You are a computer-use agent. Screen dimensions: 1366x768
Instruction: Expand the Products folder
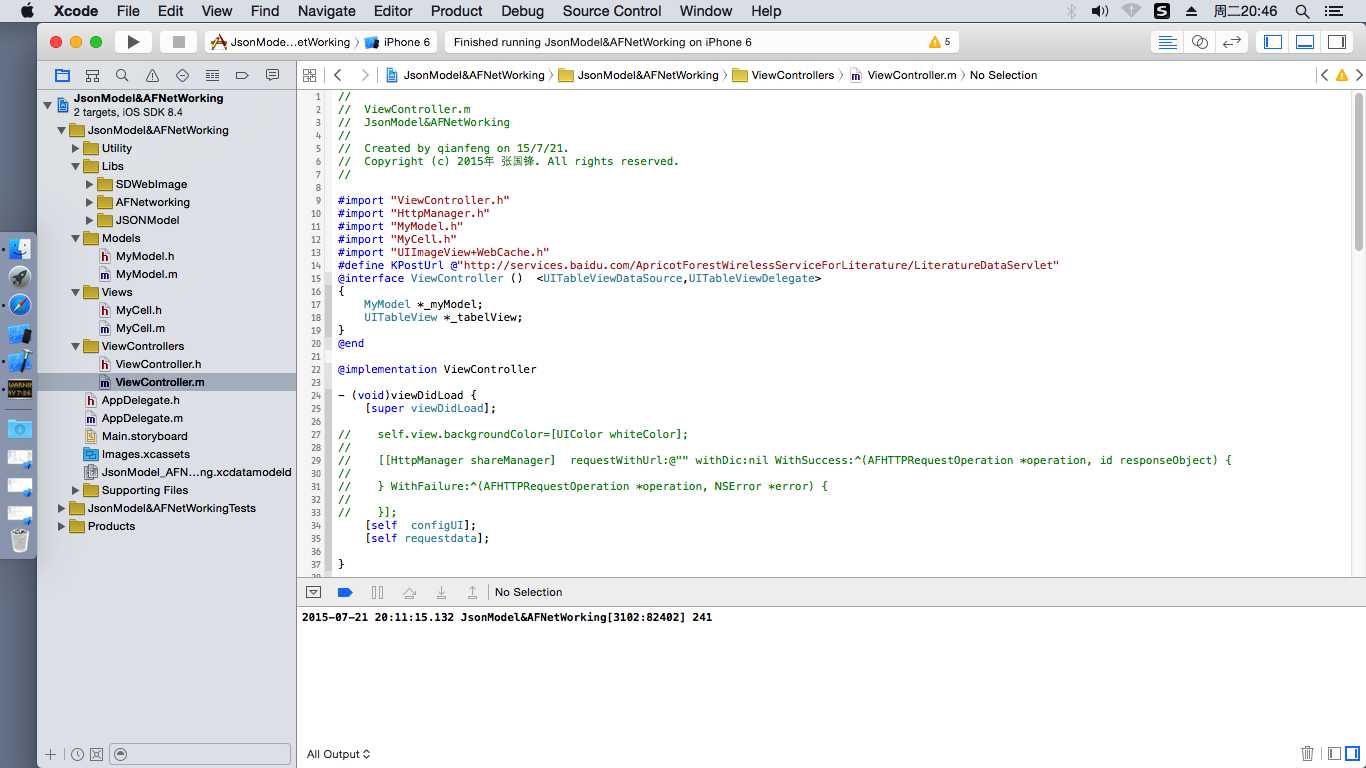(61, 526)
